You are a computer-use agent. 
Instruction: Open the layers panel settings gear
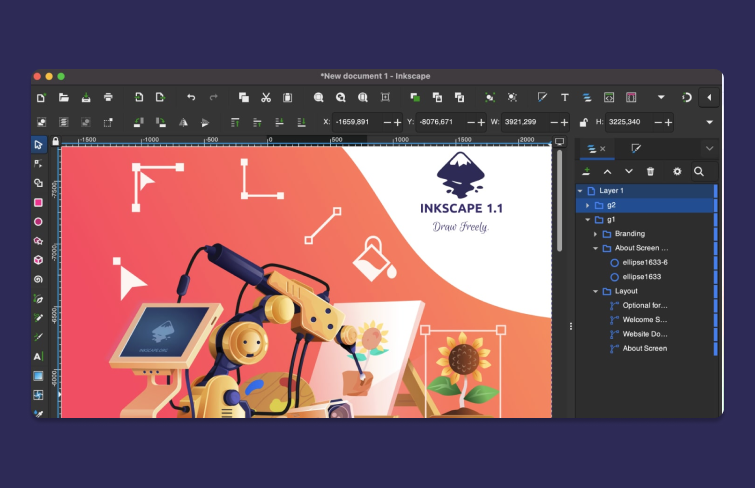coord(677,171)
